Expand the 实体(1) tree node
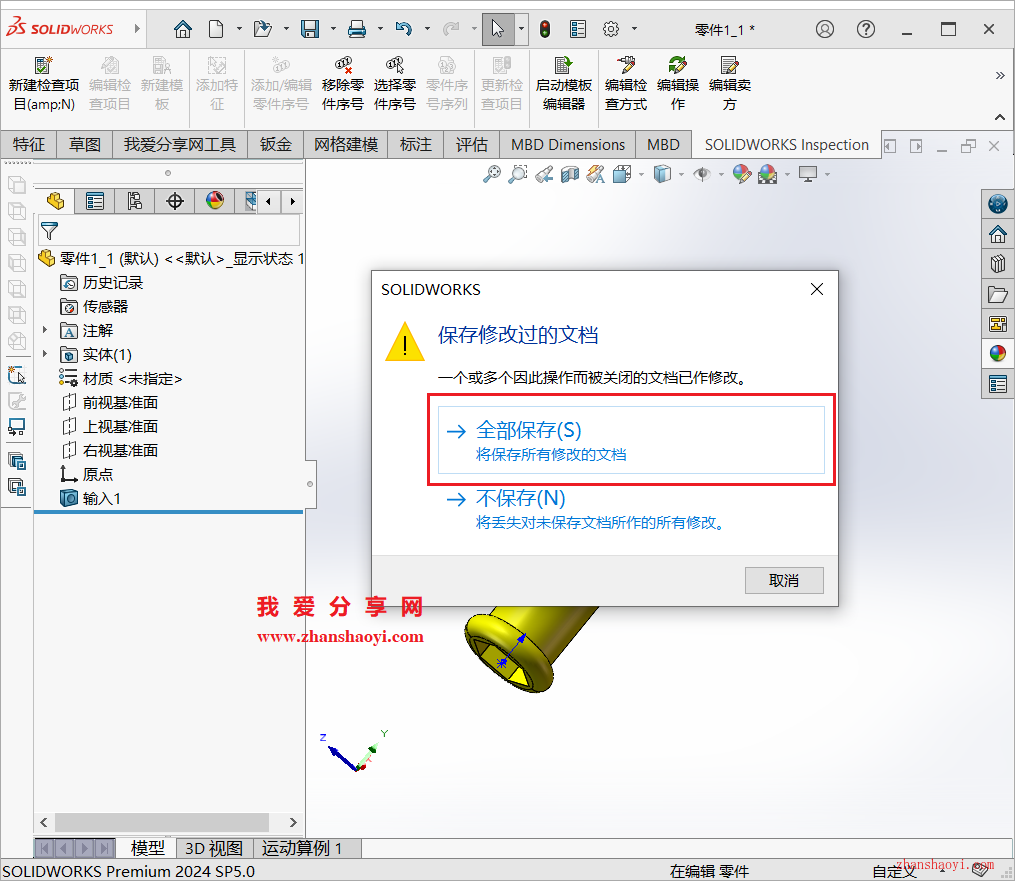The image size is (1015, 881). (x=45, y=354)
